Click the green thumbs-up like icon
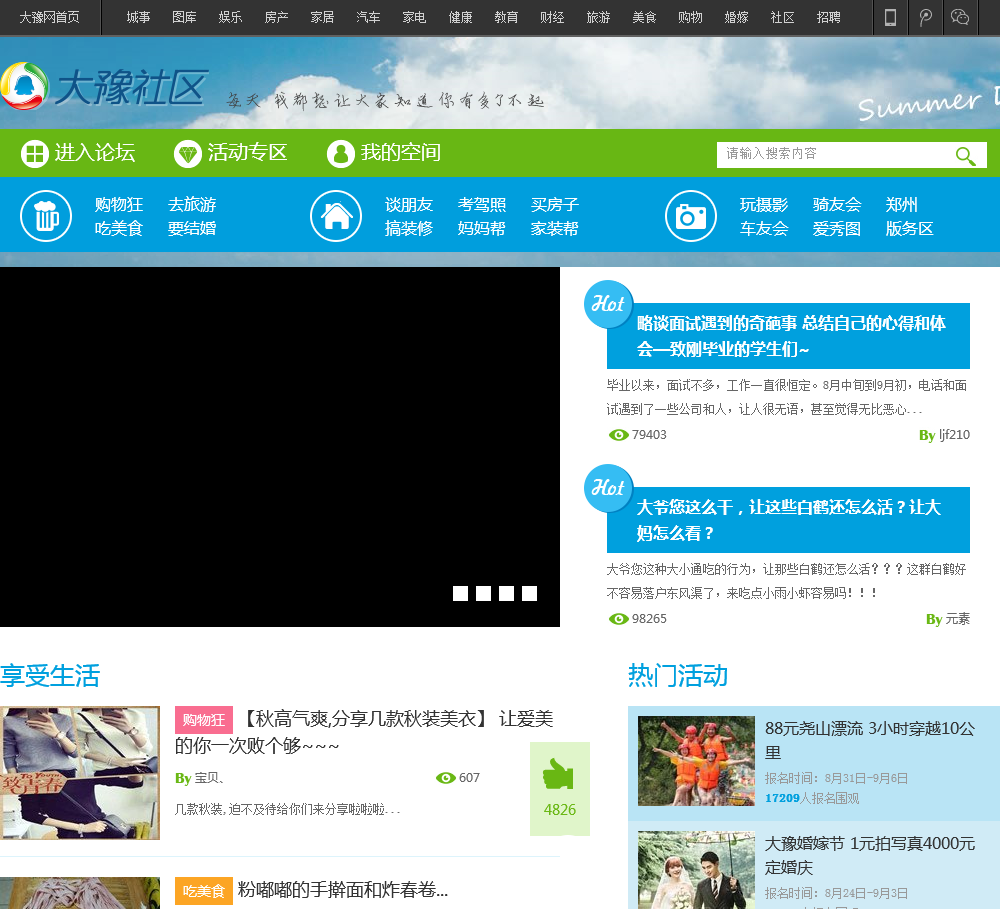Screen dimensions: 1000x909 point(558,774)
